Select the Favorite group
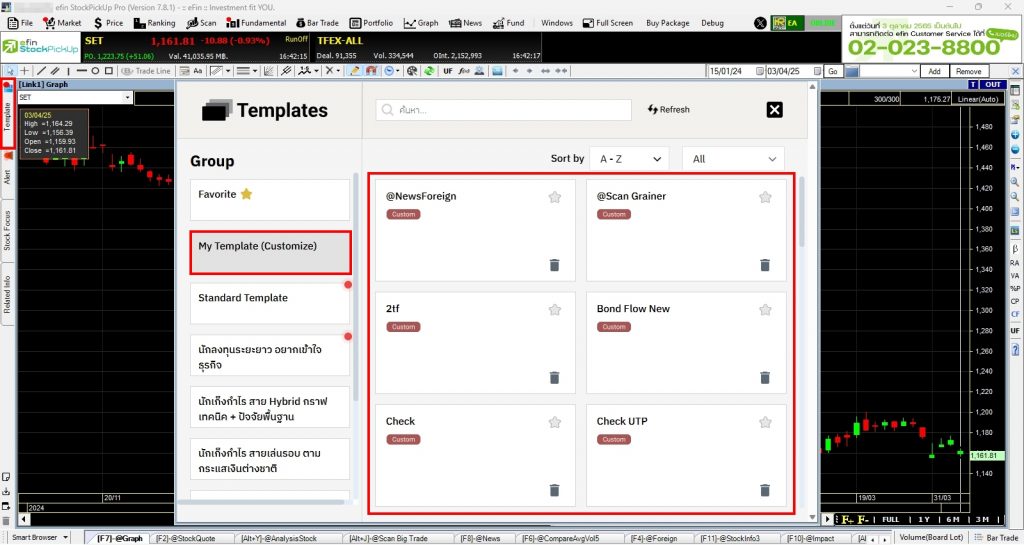 [270, 200]
